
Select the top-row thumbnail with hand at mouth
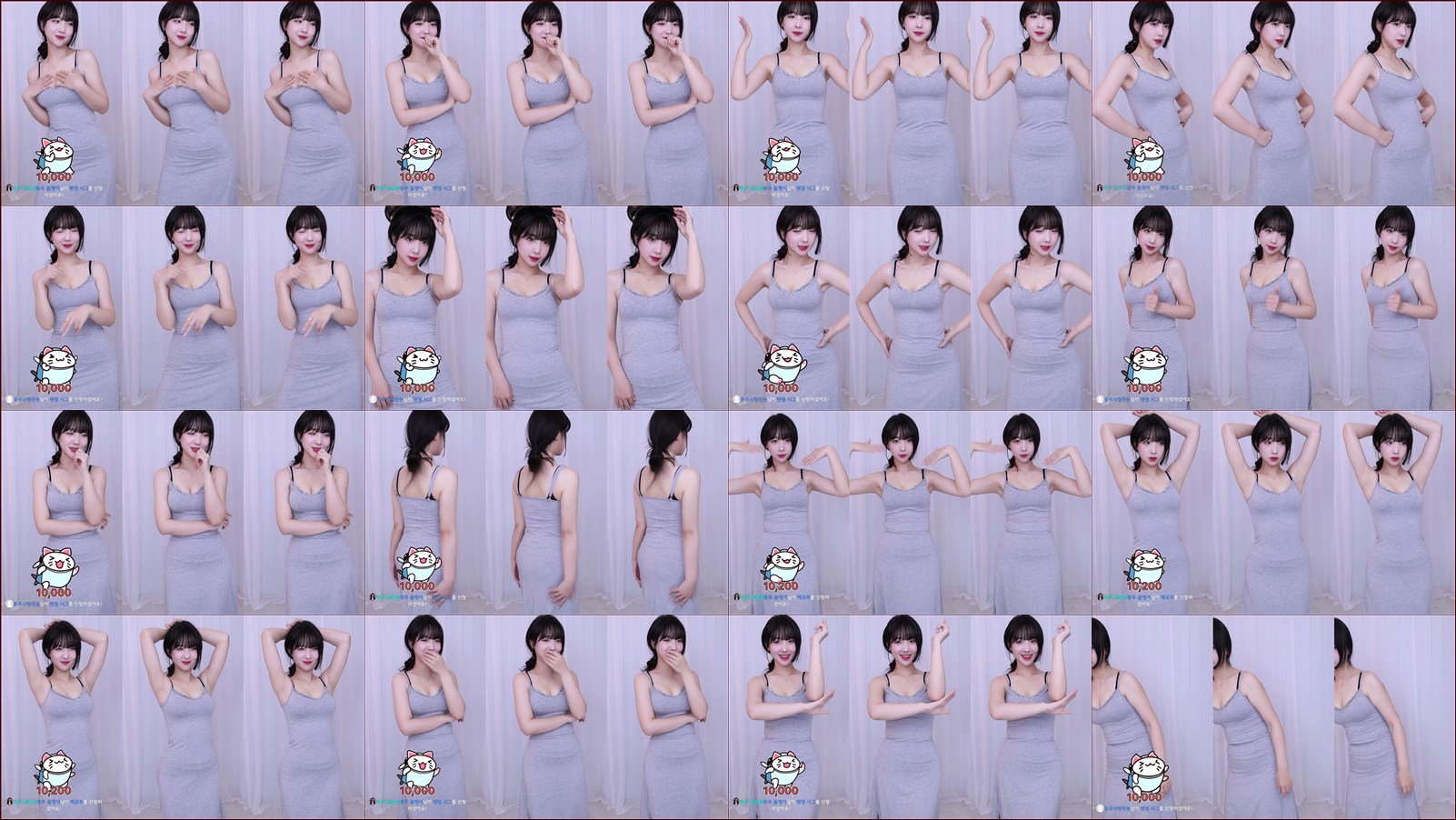pos(546,103)
